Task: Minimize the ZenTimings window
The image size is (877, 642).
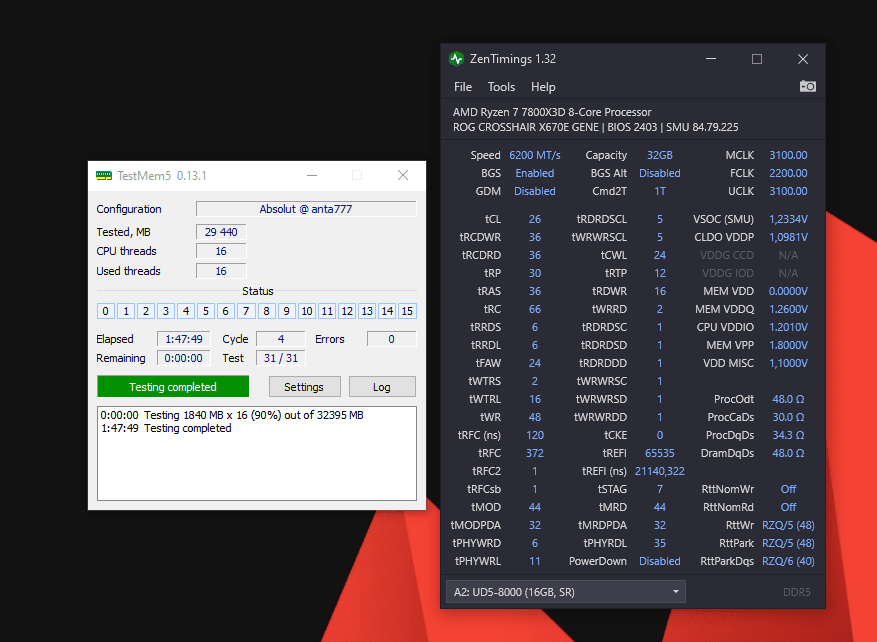Action: click(x=711, y=59)
